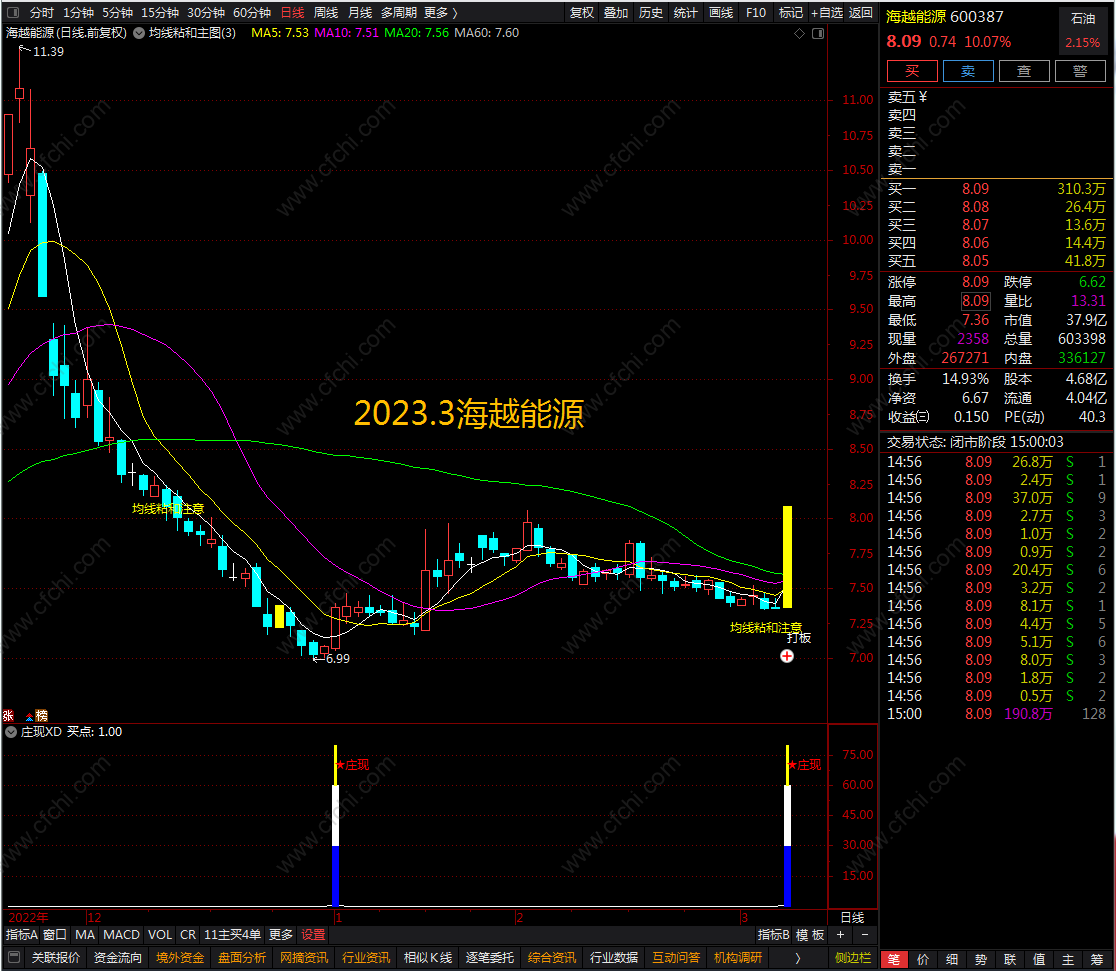Click the 复权 adjustment button
1116x971 pixels.
(x=581, y=13)
